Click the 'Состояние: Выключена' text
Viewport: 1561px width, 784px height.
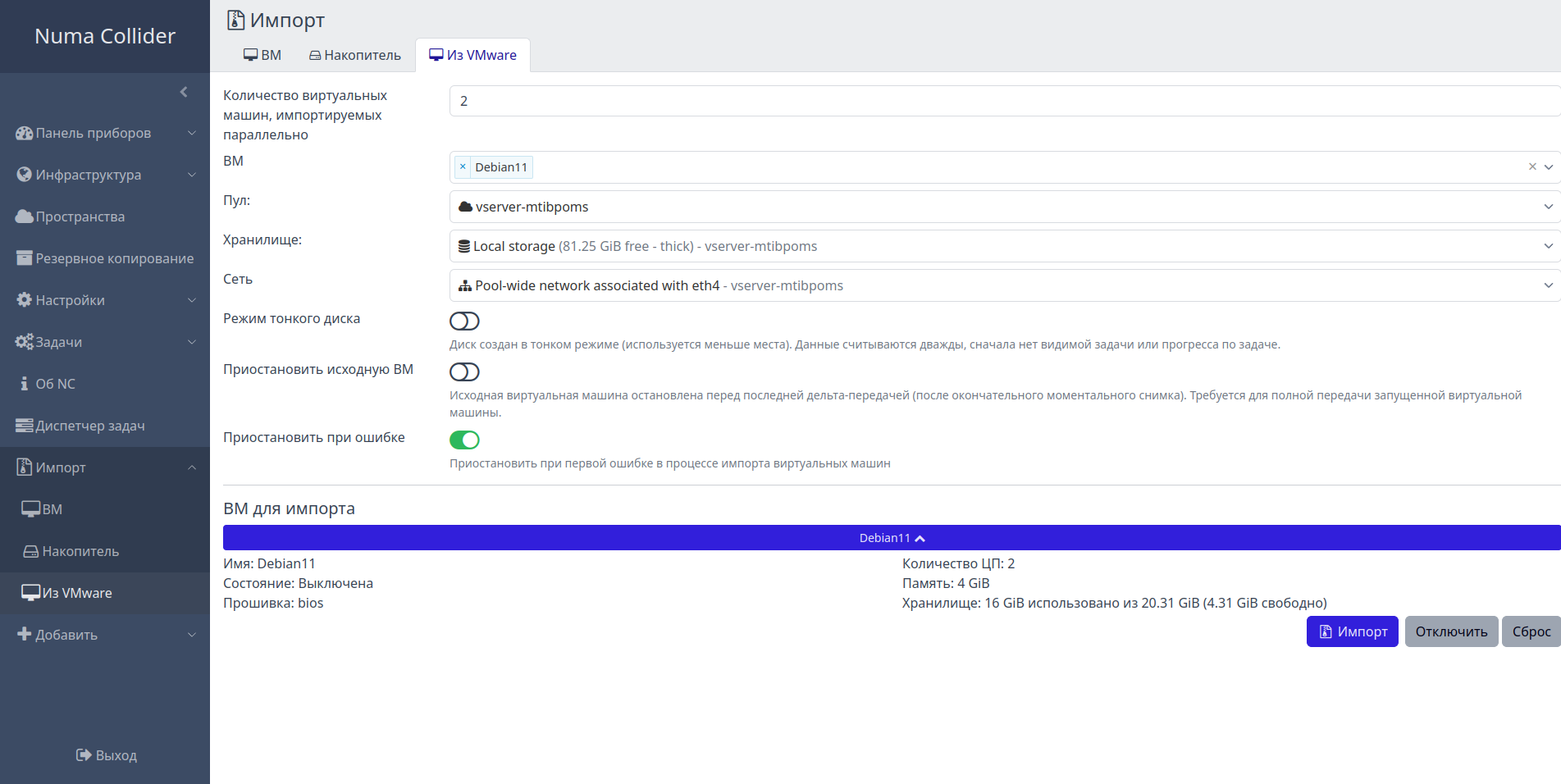298,583
